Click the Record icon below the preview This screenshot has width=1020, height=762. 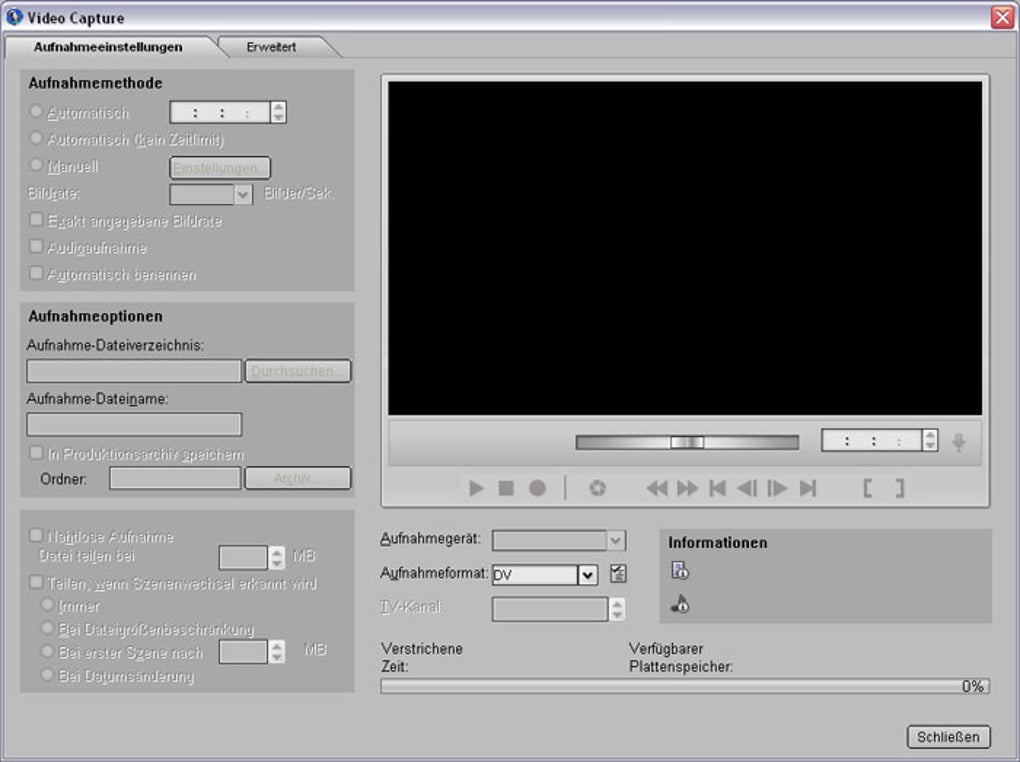tap(538, 487)
